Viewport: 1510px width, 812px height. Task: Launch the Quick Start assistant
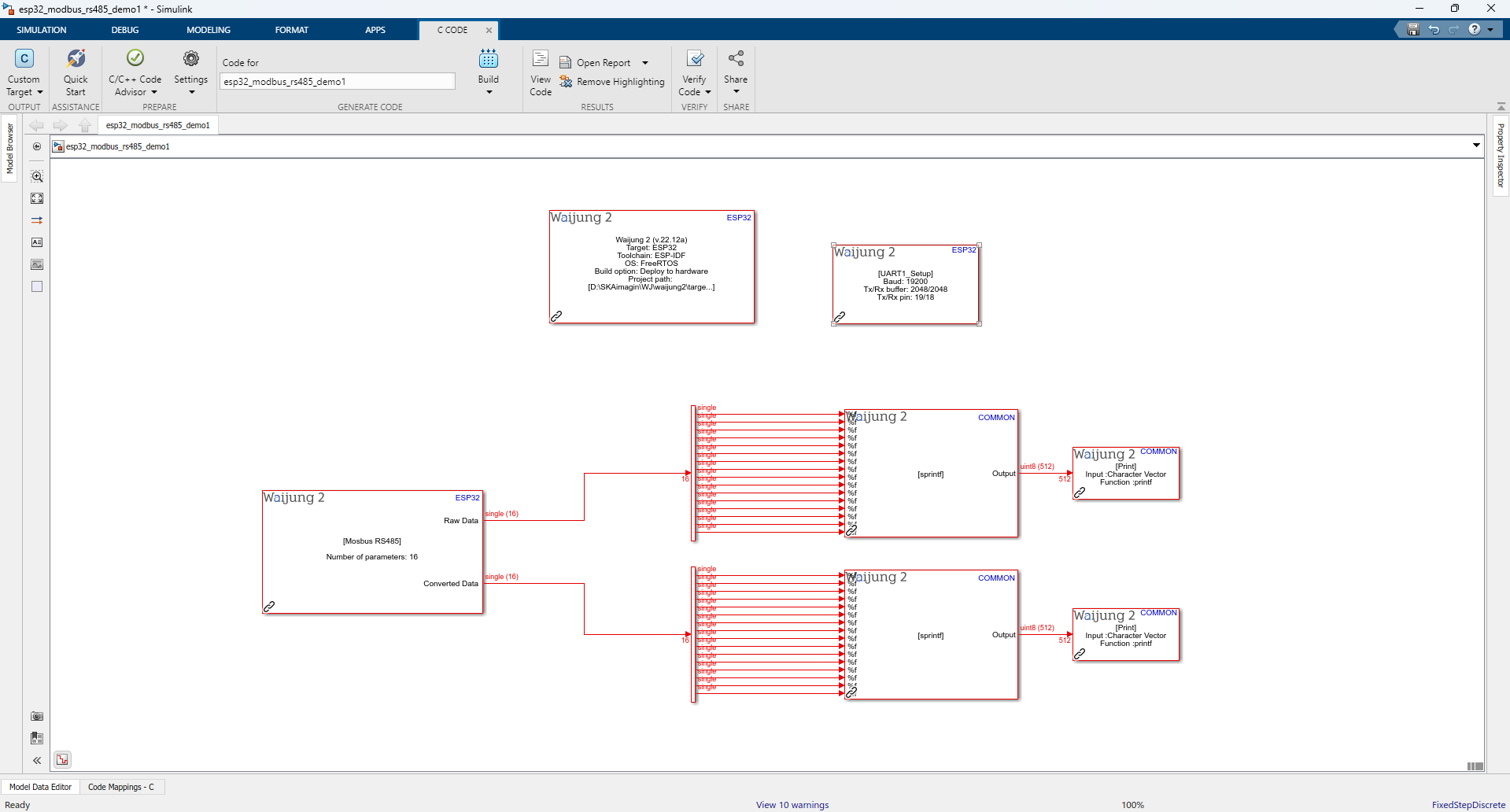coord(76,72)
